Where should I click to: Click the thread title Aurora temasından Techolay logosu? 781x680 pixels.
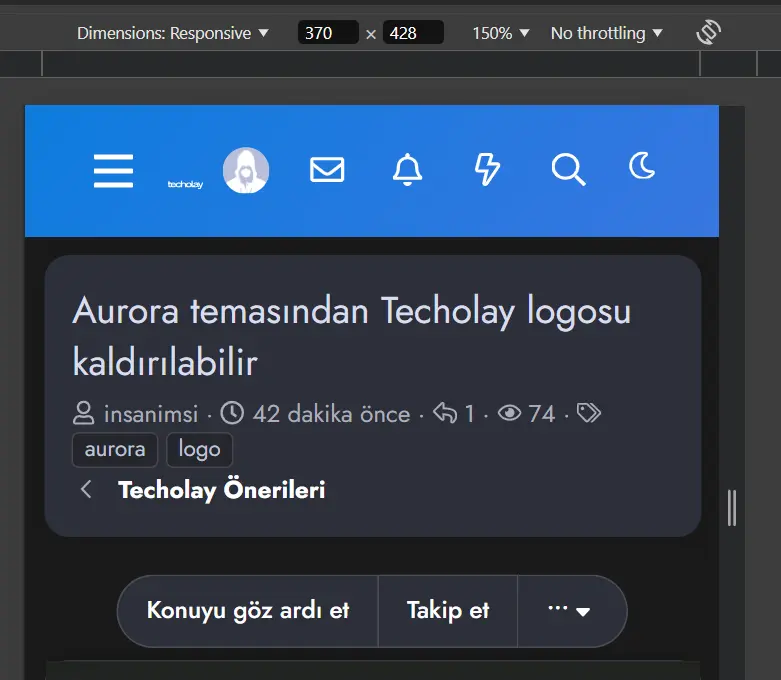[x=352, y=337]
